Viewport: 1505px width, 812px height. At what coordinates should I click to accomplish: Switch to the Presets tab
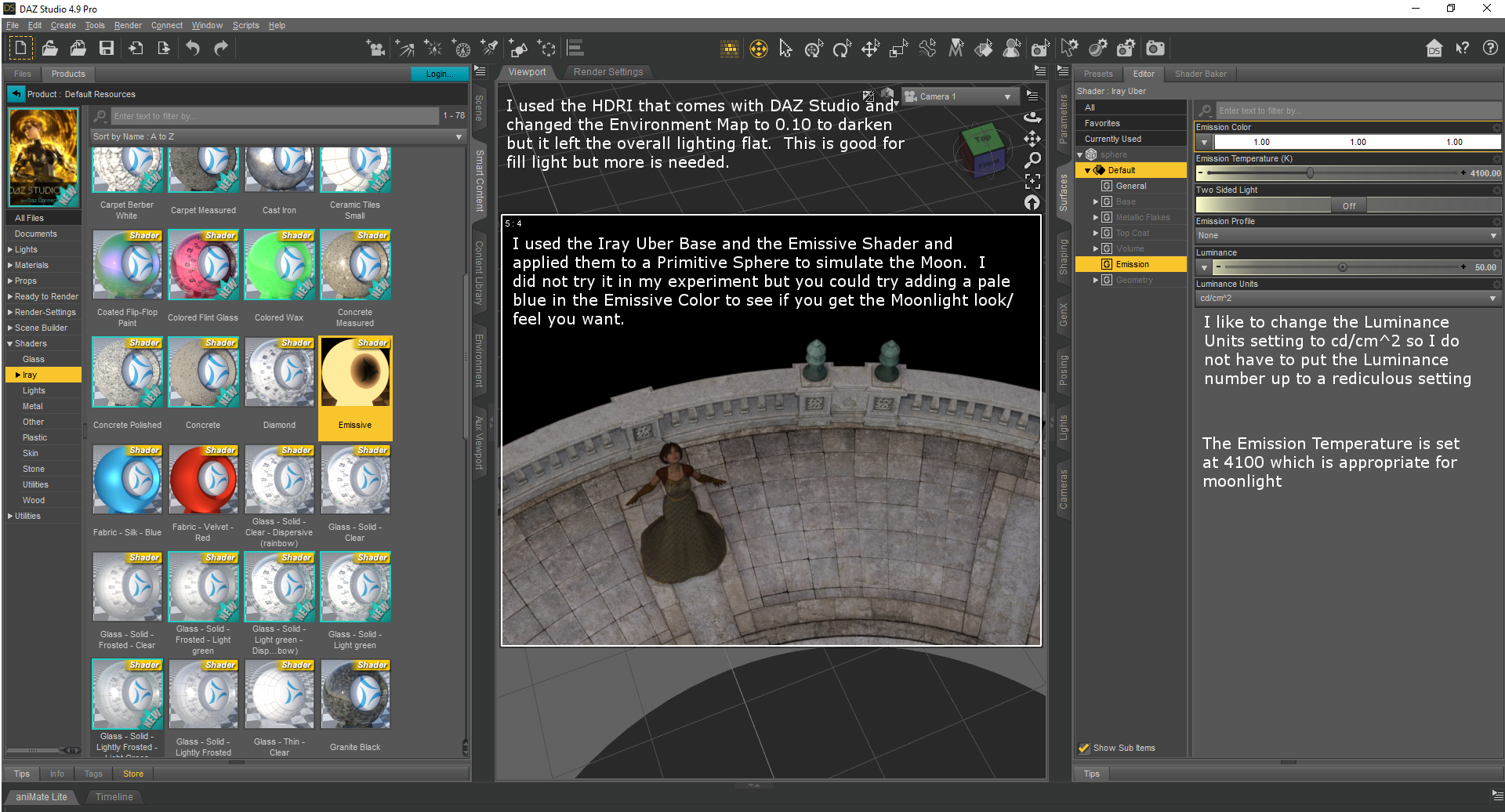coord(1098,74)
